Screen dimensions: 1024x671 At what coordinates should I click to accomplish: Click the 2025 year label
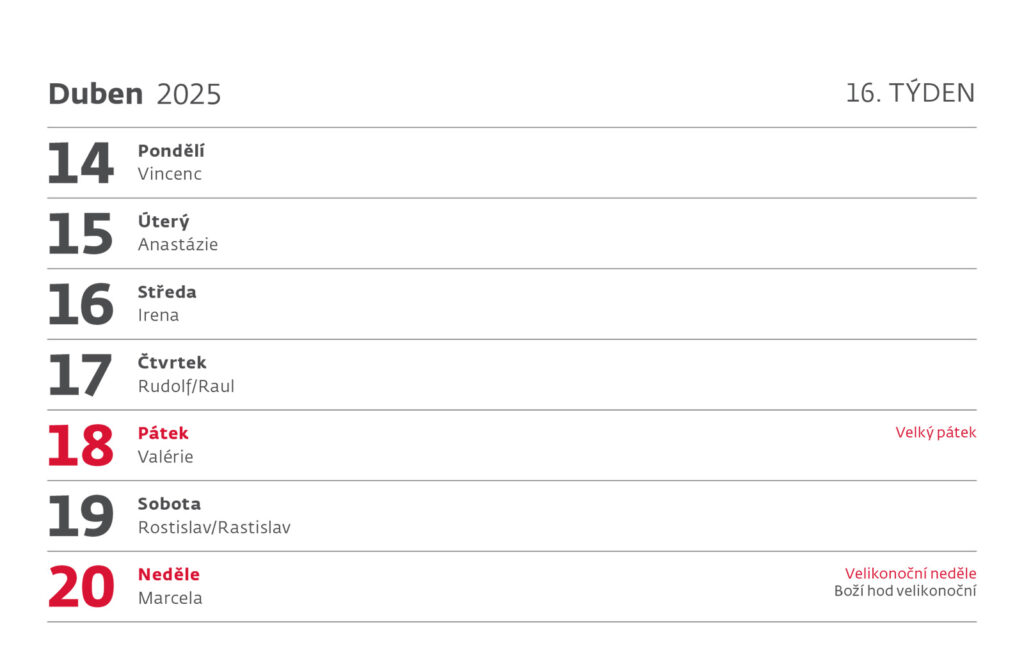point(189,95)
